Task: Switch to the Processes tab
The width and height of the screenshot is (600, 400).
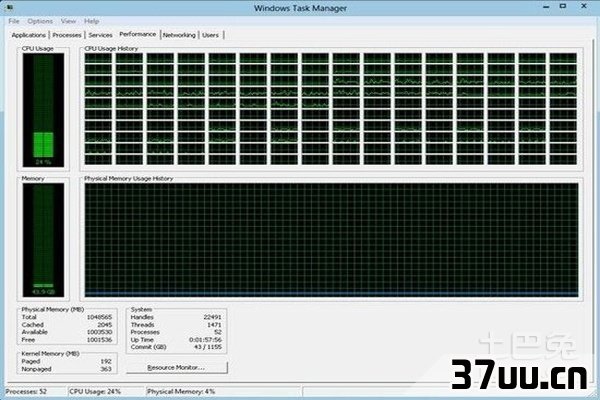Action: [67, 35]
